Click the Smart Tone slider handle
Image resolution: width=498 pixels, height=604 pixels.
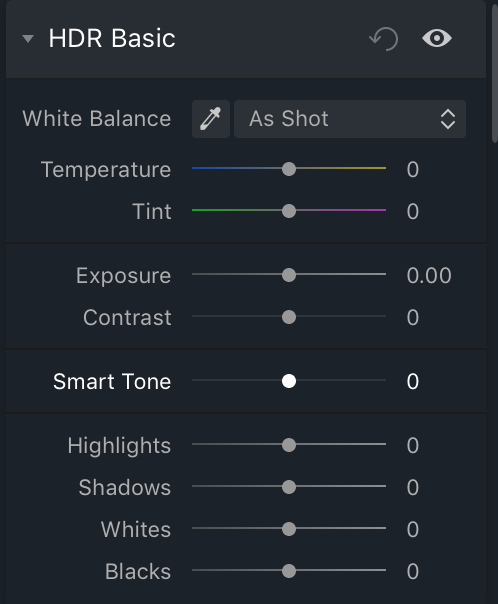pyautogui.click(x=289, y=381)
